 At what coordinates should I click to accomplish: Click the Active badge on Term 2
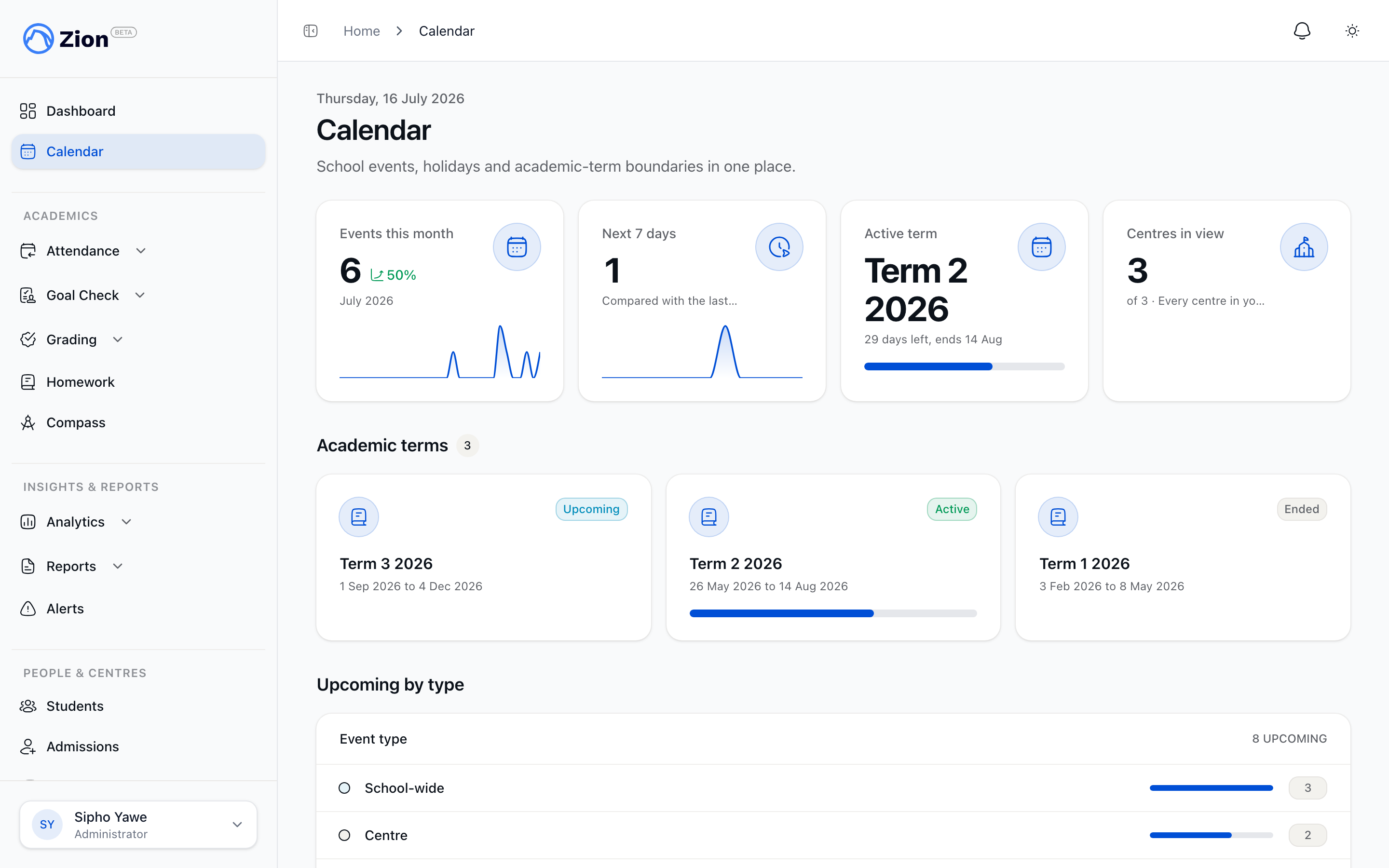pyautogui.click(x=952, y=509)
